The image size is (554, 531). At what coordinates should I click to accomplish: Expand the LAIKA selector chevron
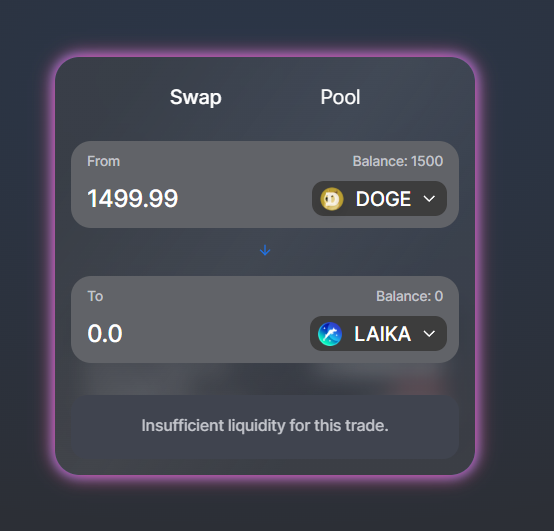click(429, 334)
